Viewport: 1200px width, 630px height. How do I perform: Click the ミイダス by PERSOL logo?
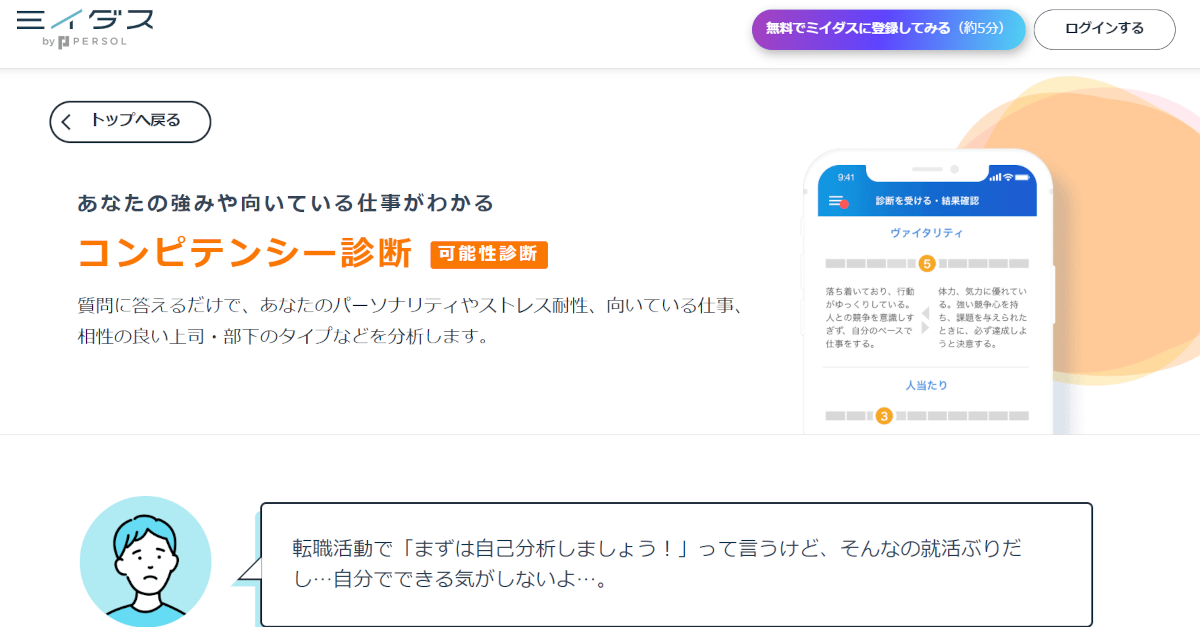click(x=85, y=28)
